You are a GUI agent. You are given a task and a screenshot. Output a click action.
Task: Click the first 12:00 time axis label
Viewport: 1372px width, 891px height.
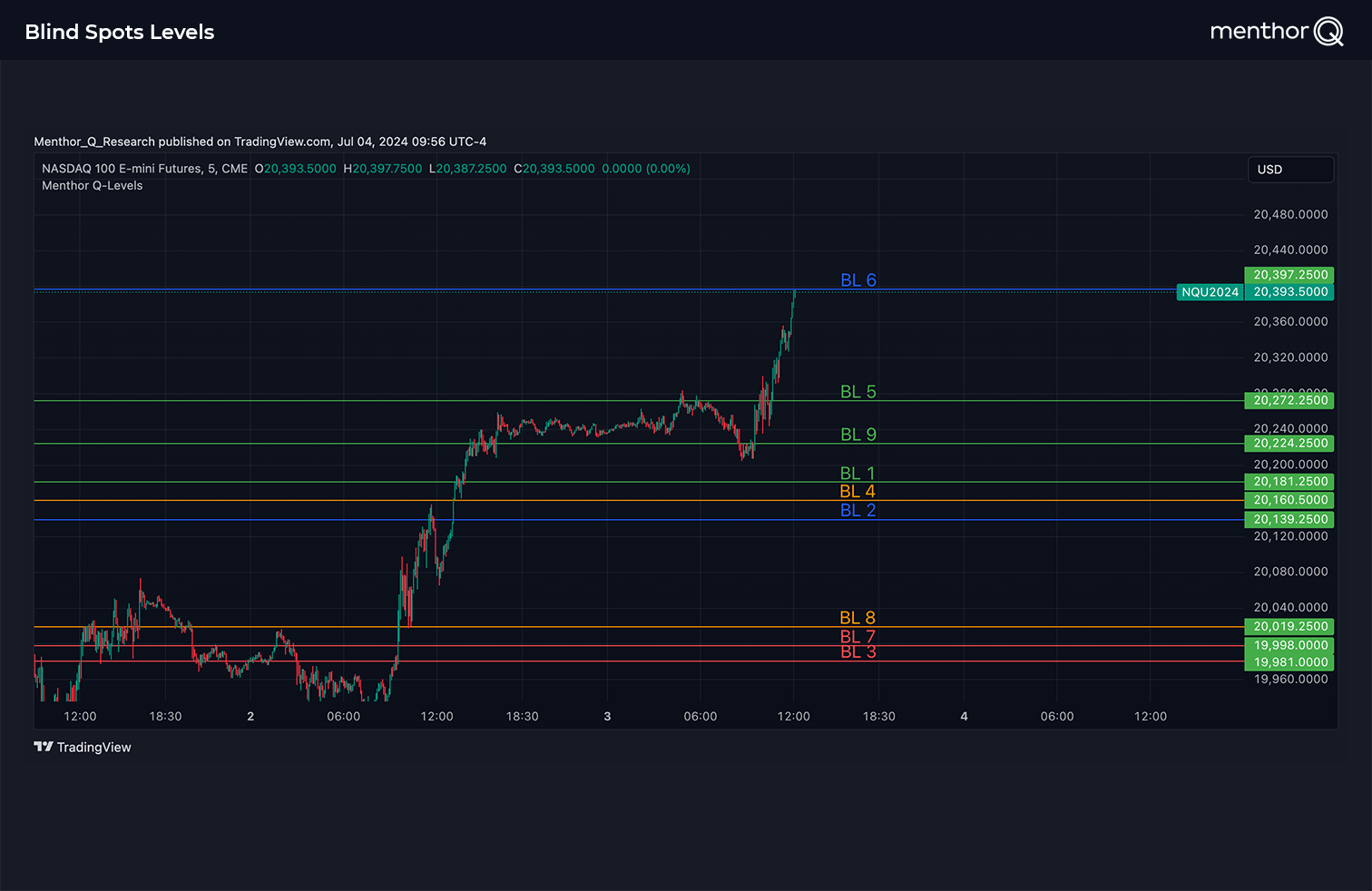tap(80, 716)
